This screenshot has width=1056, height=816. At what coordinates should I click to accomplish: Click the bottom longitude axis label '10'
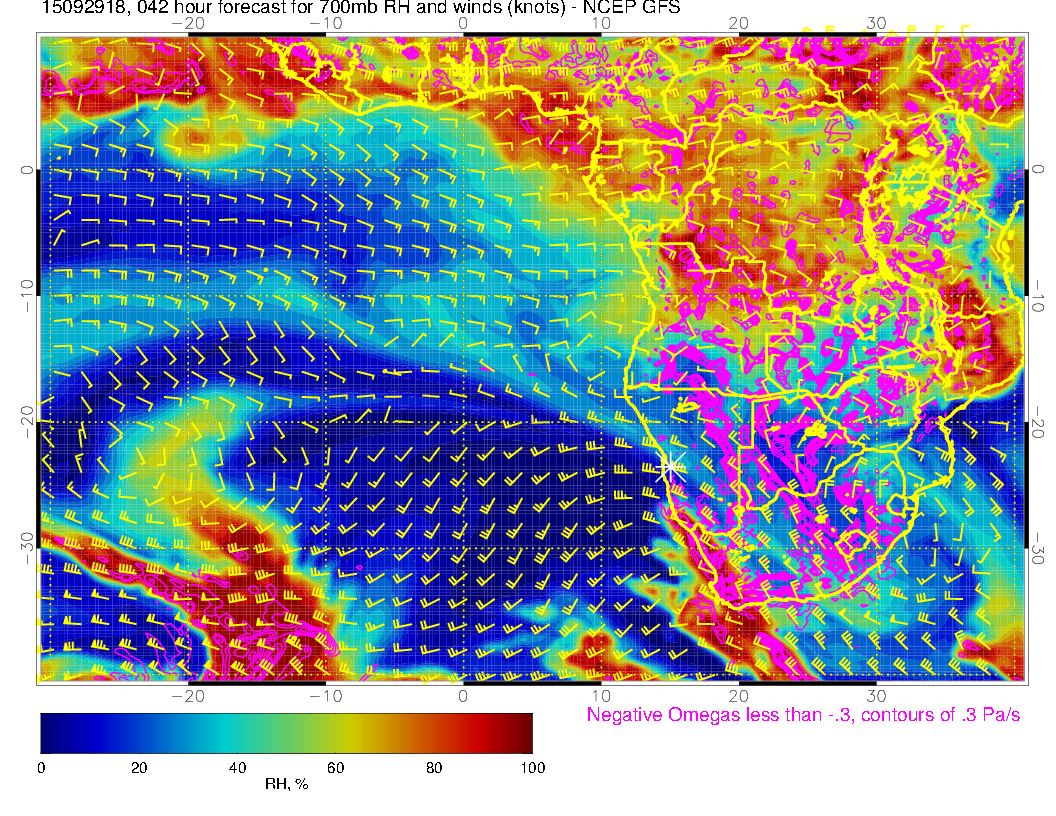point(601,696)
